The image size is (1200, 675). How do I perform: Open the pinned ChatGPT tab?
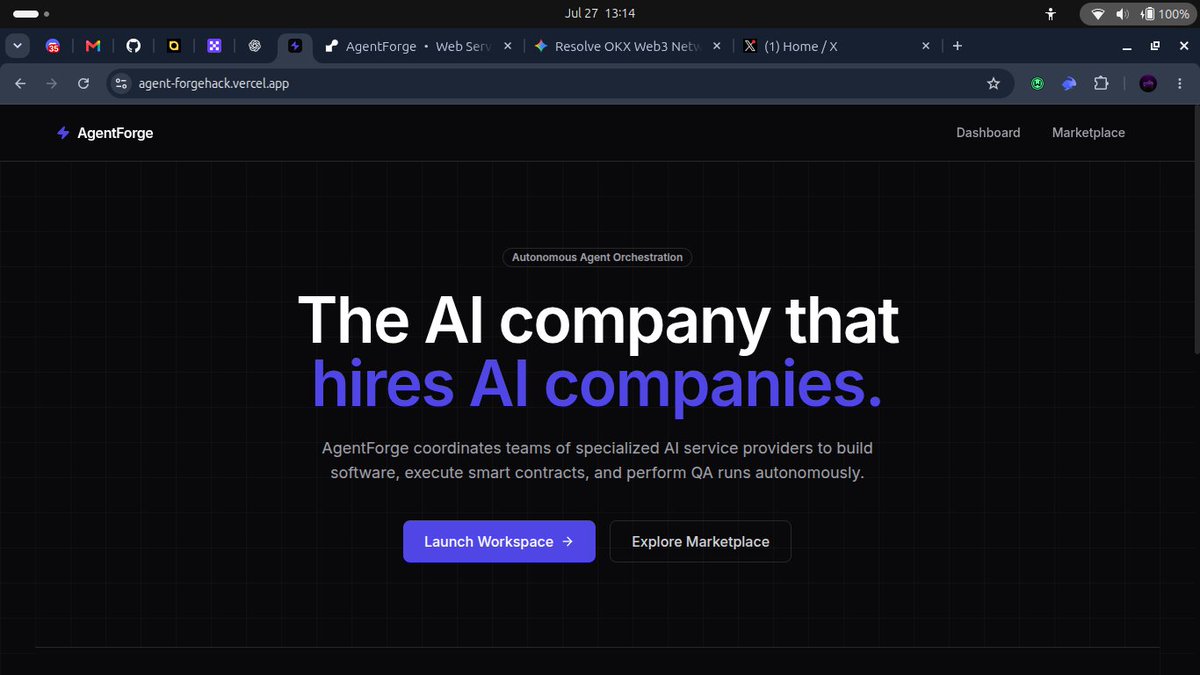[x=255, y=46]
